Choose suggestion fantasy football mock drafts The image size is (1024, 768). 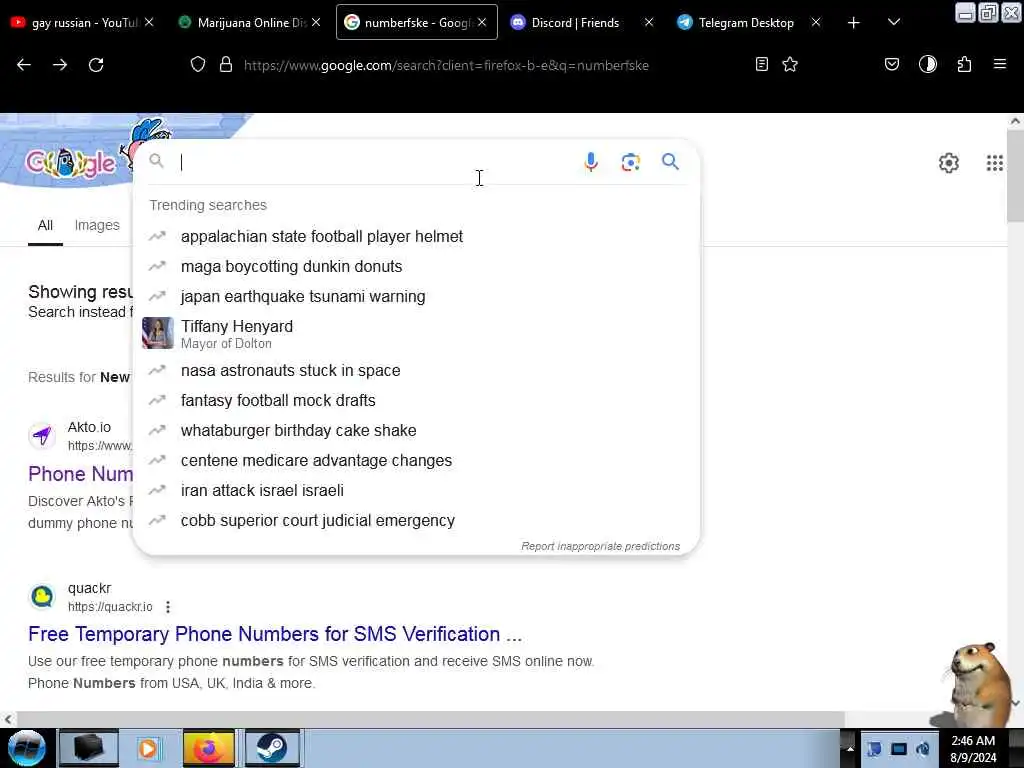pyautogui.click(x=416, y=400)
